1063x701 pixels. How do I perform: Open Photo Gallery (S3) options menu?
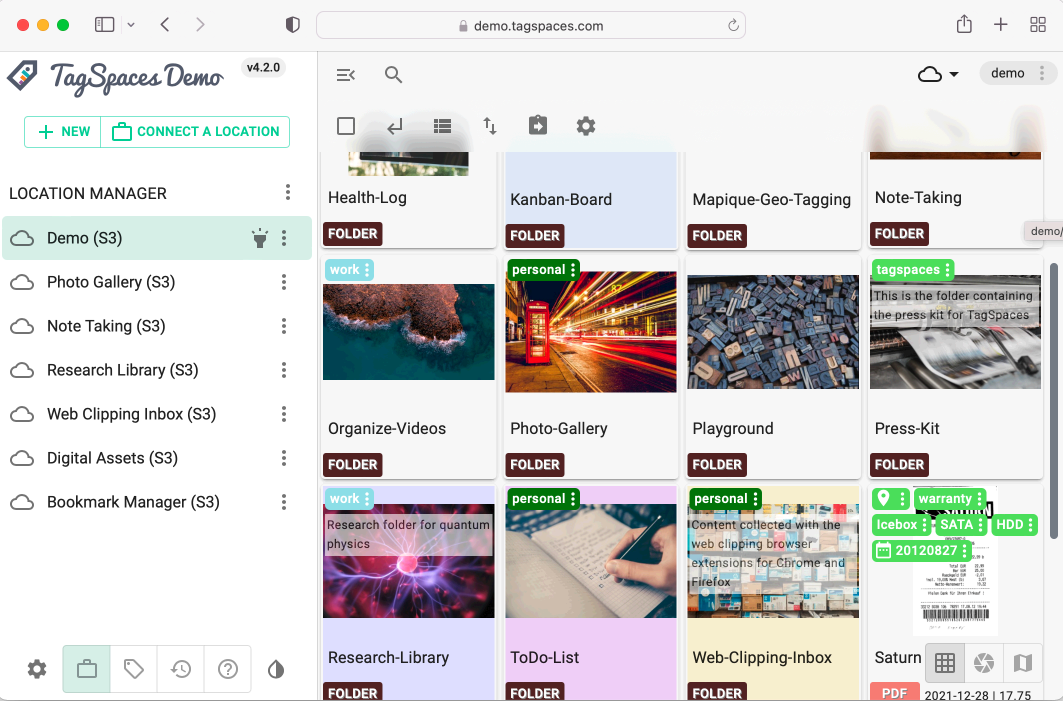(x=284, y=282)
